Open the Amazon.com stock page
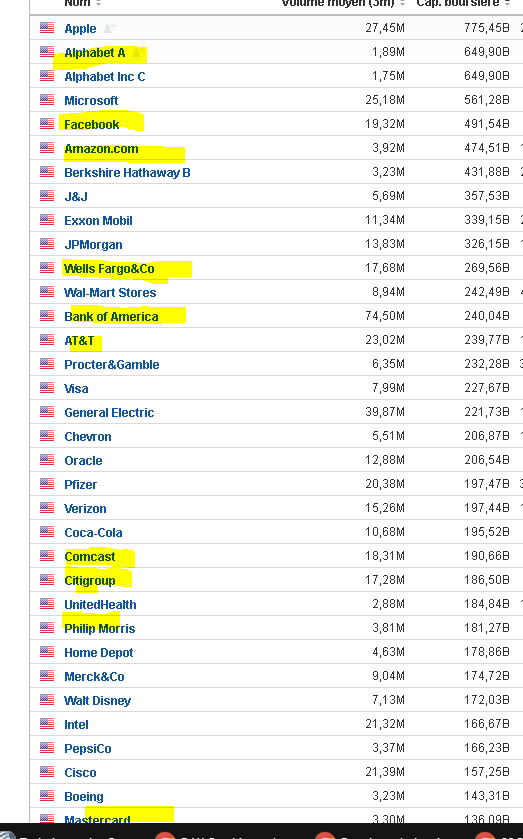Screen dimensions: 523x839 click(101, 149)
